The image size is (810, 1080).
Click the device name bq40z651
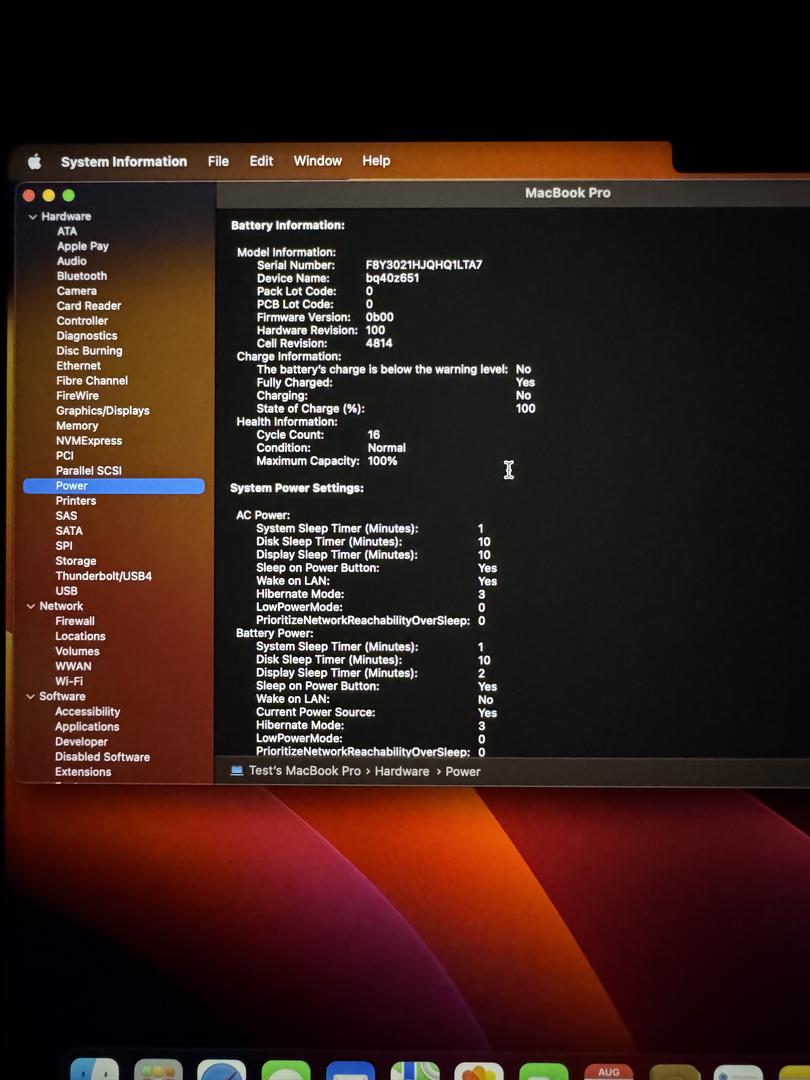pos(393,278)
